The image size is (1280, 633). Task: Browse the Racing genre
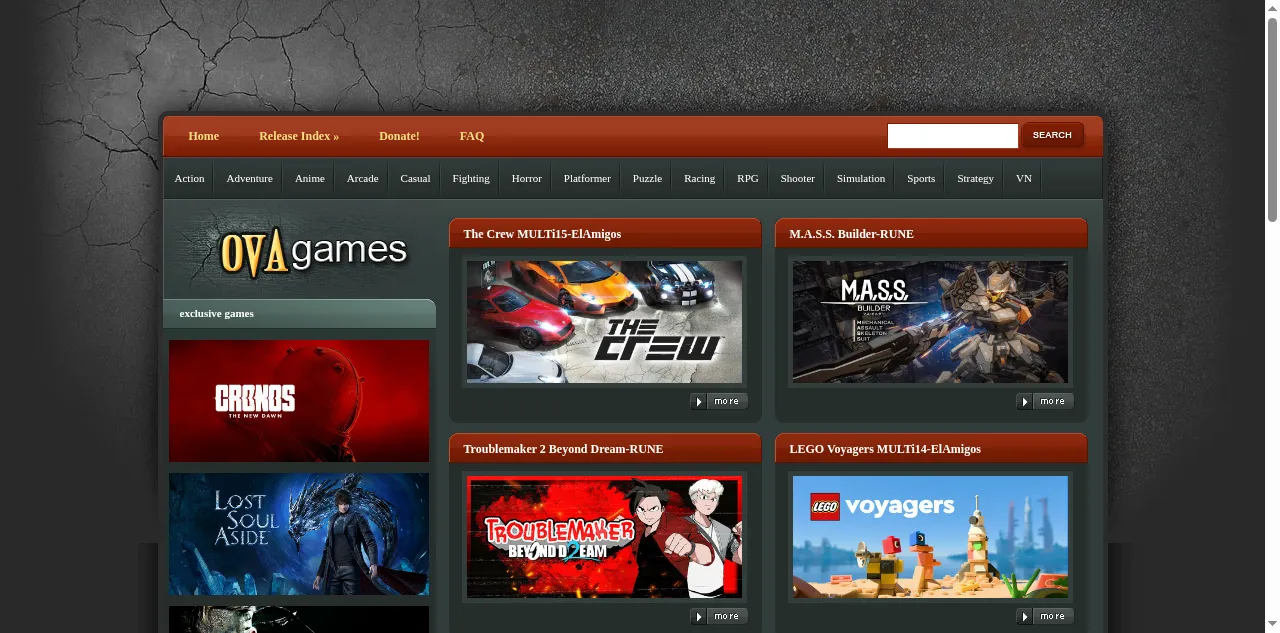click(699, 178)
